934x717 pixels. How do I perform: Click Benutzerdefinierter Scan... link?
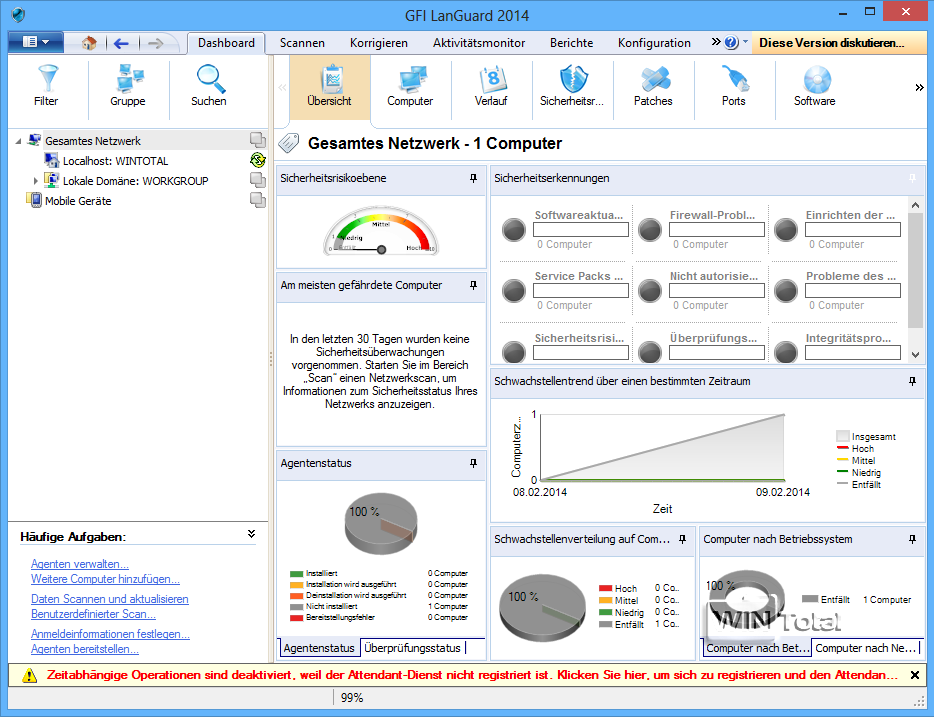tap(94, 614)
